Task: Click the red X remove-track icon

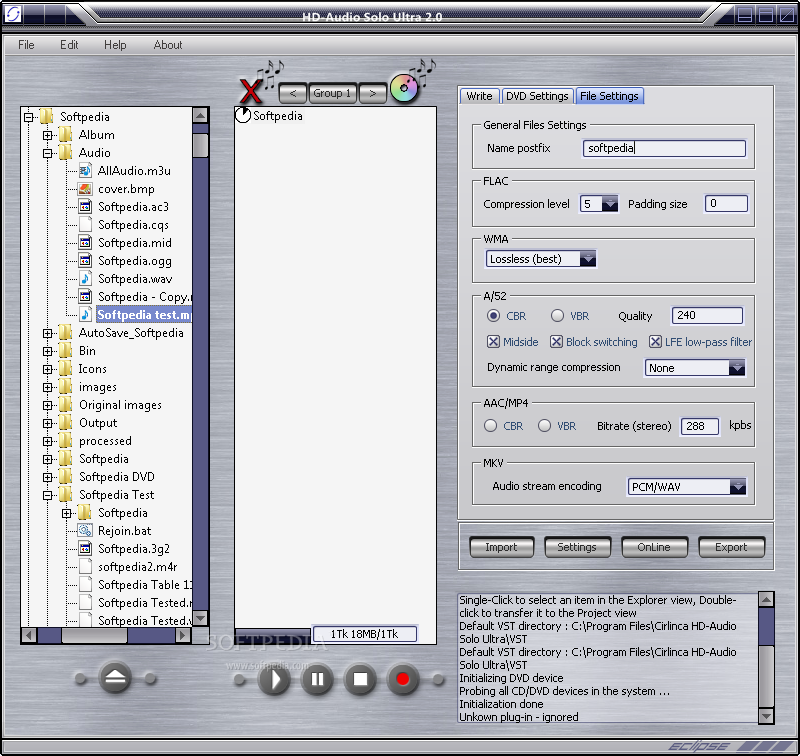Action: [251, 91]
